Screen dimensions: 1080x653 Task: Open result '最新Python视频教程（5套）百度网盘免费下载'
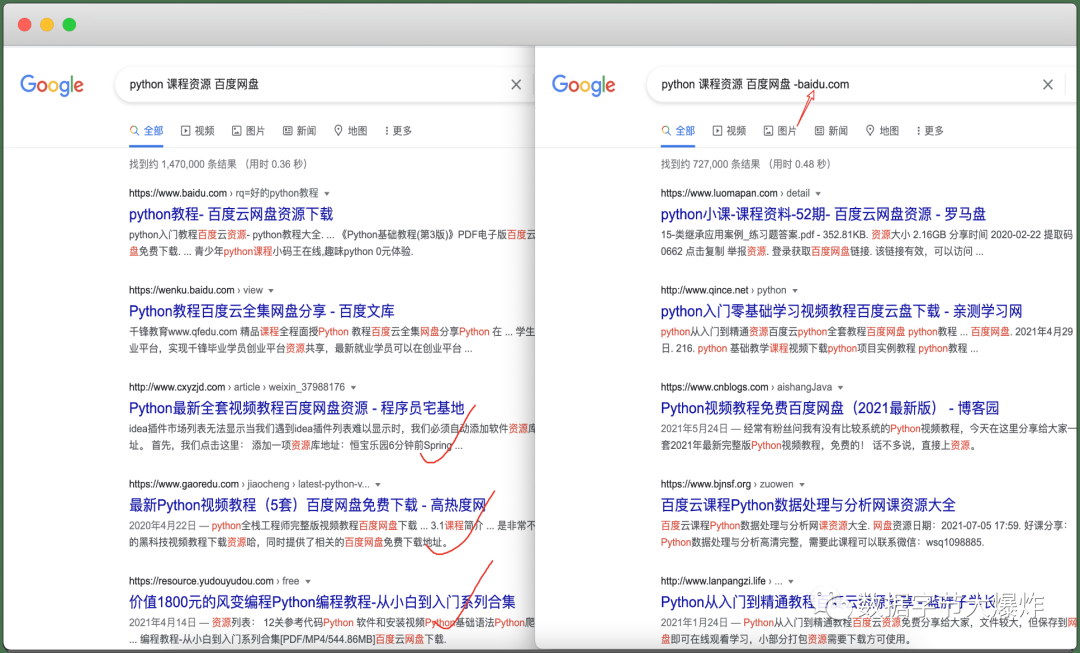point(307,506)
